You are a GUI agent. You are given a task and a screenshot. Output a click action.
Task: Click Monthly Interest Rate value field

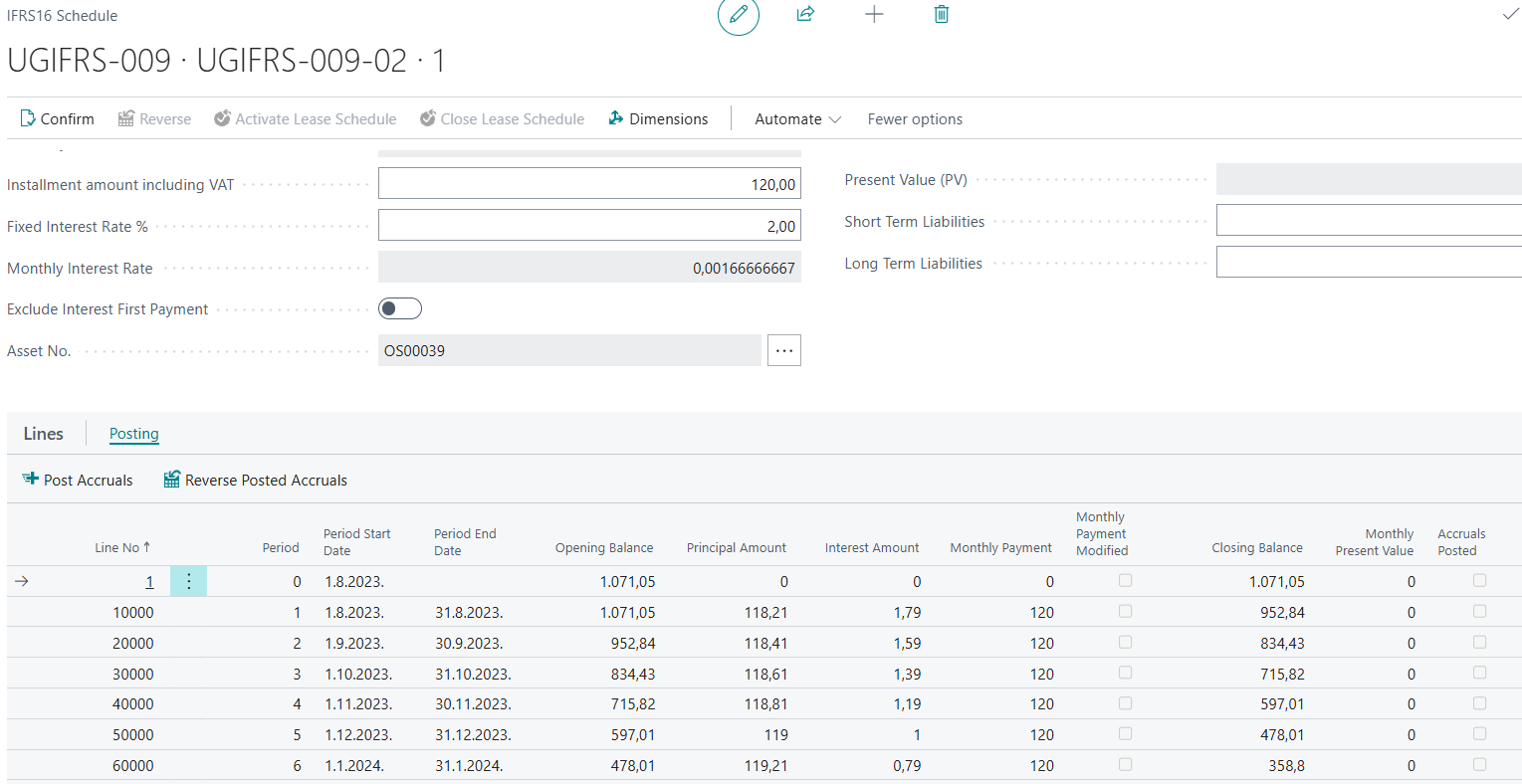pos(589,268)
